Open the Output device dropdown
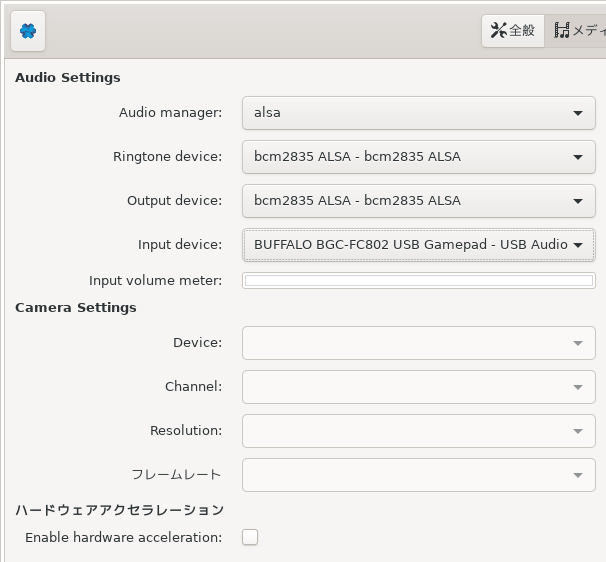Viewport: 606px width, 562px height. tap(419, 201)
